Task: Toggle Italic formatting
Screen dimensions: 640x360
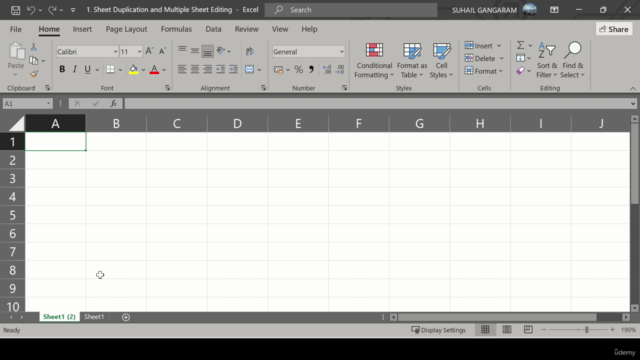Action: click(x=75, y=69)
